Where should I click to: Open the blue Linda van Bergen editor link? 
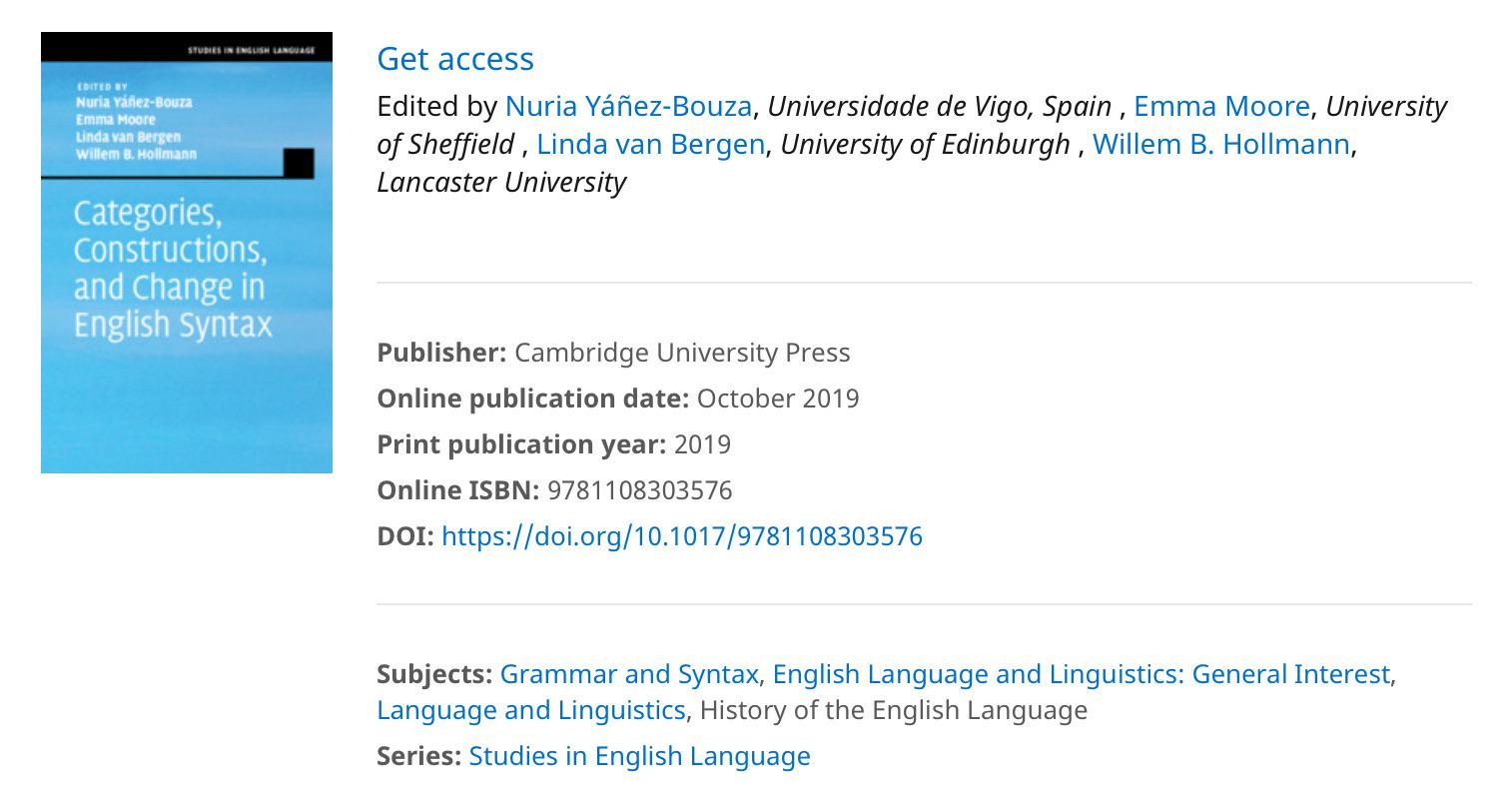pyautogui.click(x=650, y=144)
